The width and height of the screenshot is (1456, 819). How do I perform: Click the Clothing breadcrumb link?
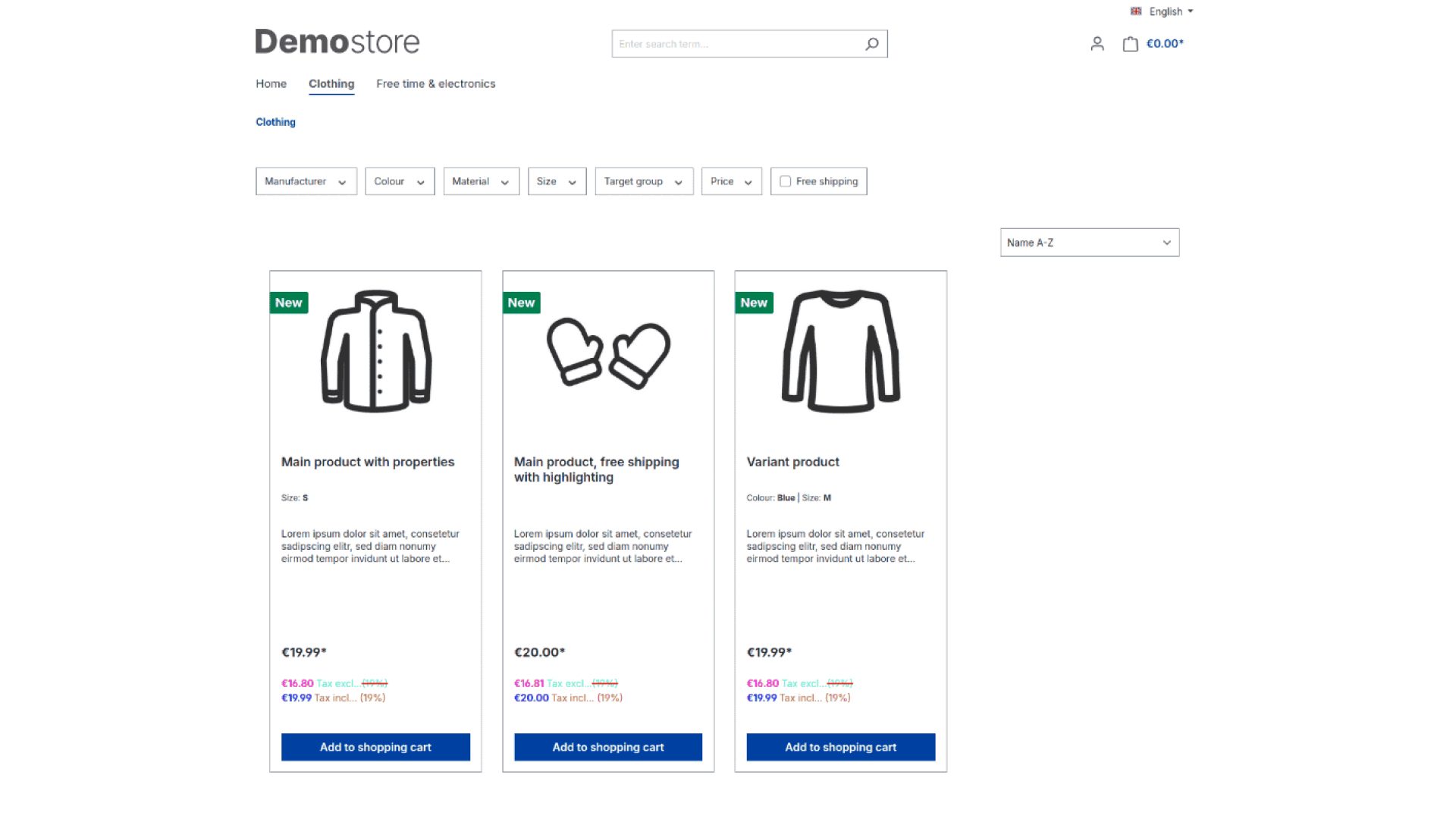(x=275, y=122)
